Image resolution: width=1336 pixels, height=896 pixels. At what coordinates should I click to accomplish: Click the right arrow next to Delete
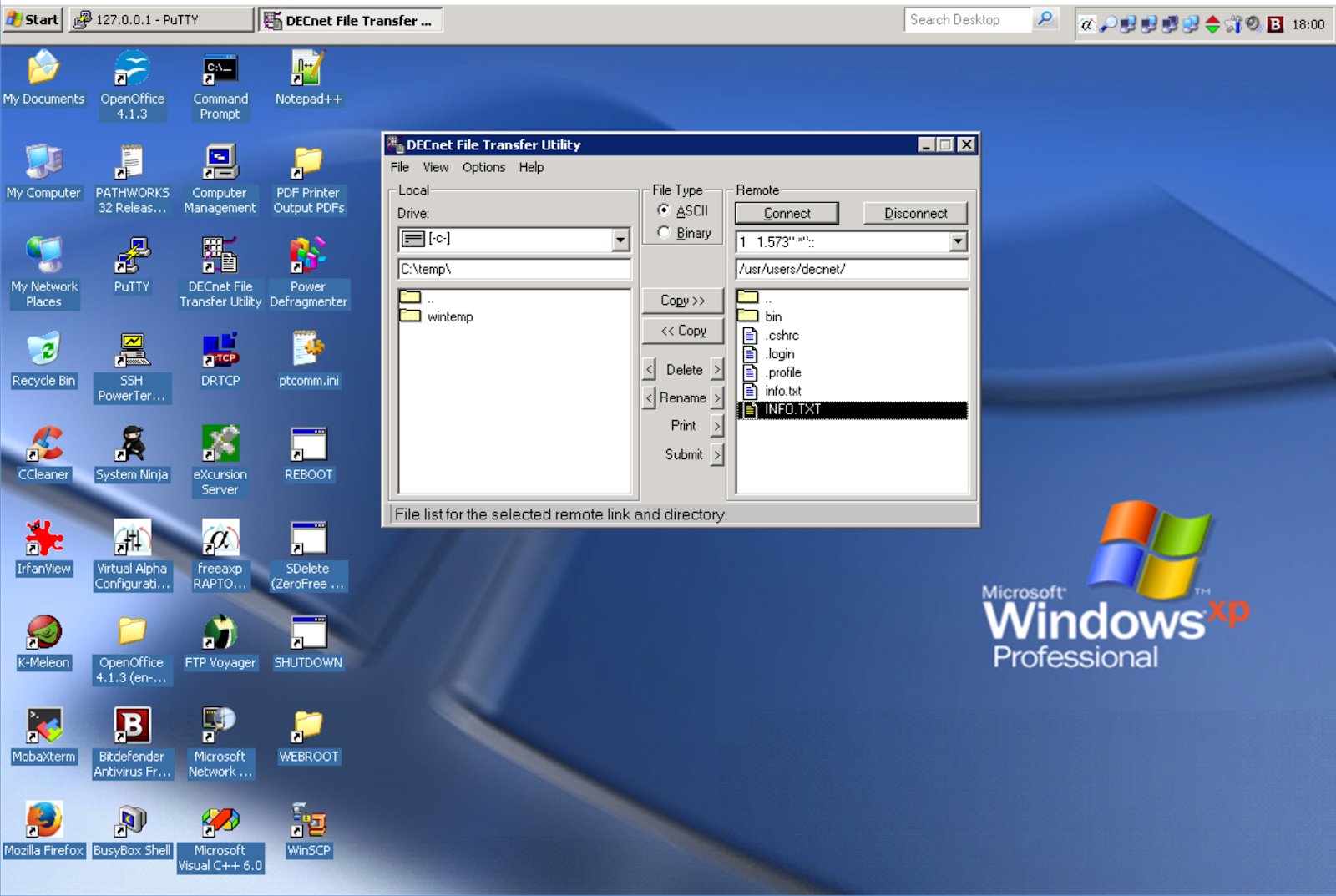point(716,369)
